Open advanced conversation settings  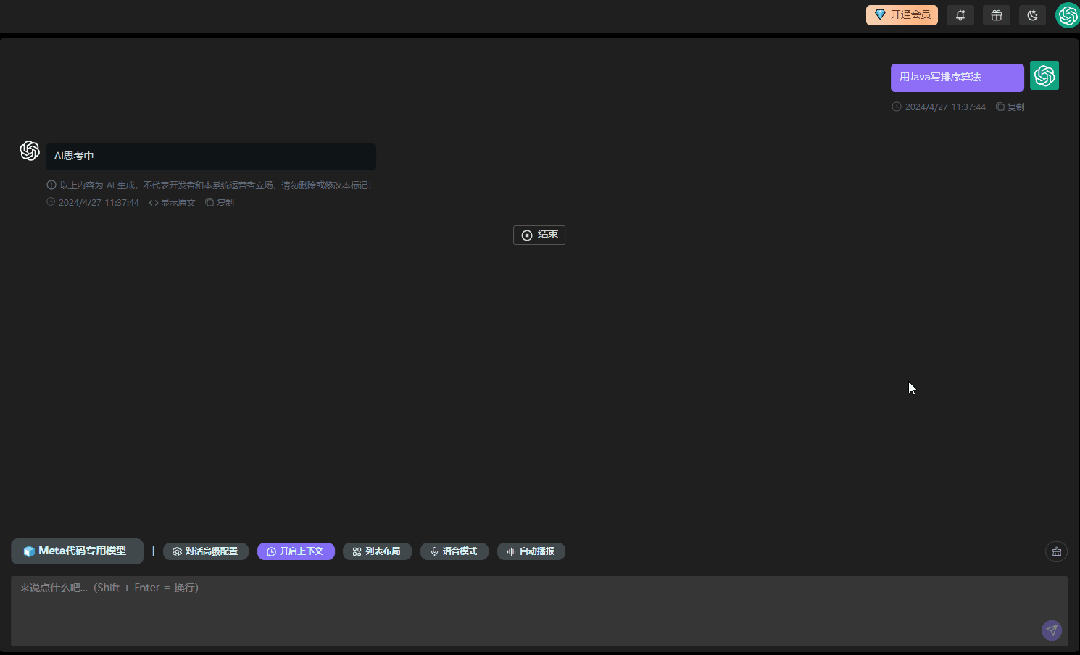coord(206,552)
